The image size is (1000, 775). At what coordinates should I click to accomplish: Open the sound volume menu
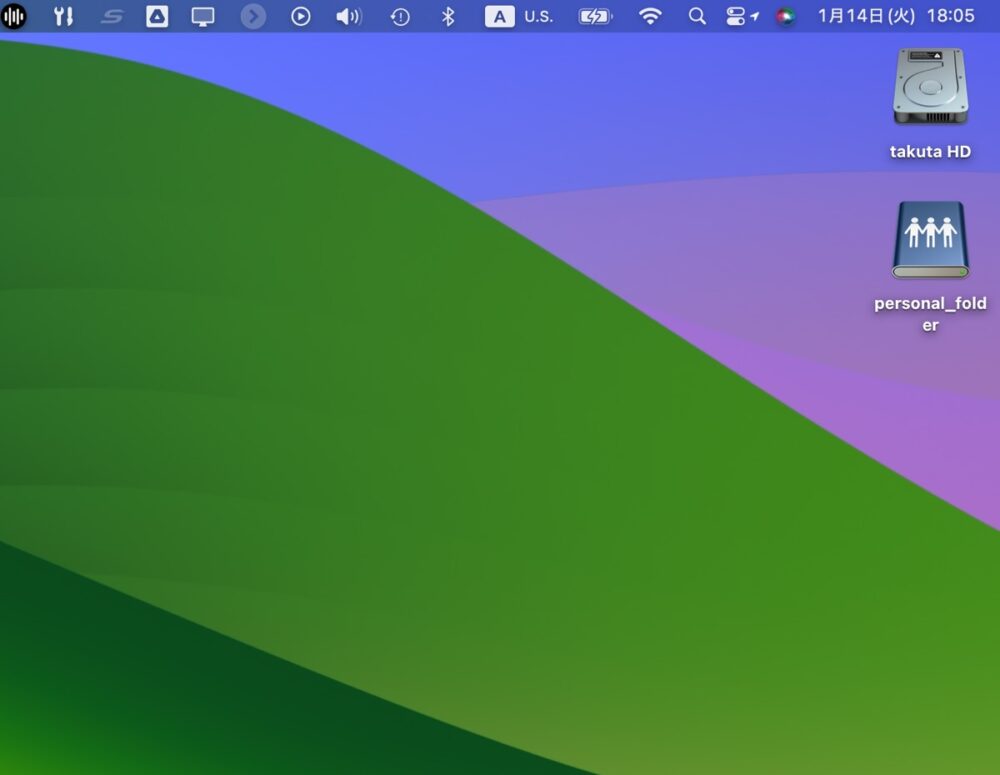click(348, 16)
